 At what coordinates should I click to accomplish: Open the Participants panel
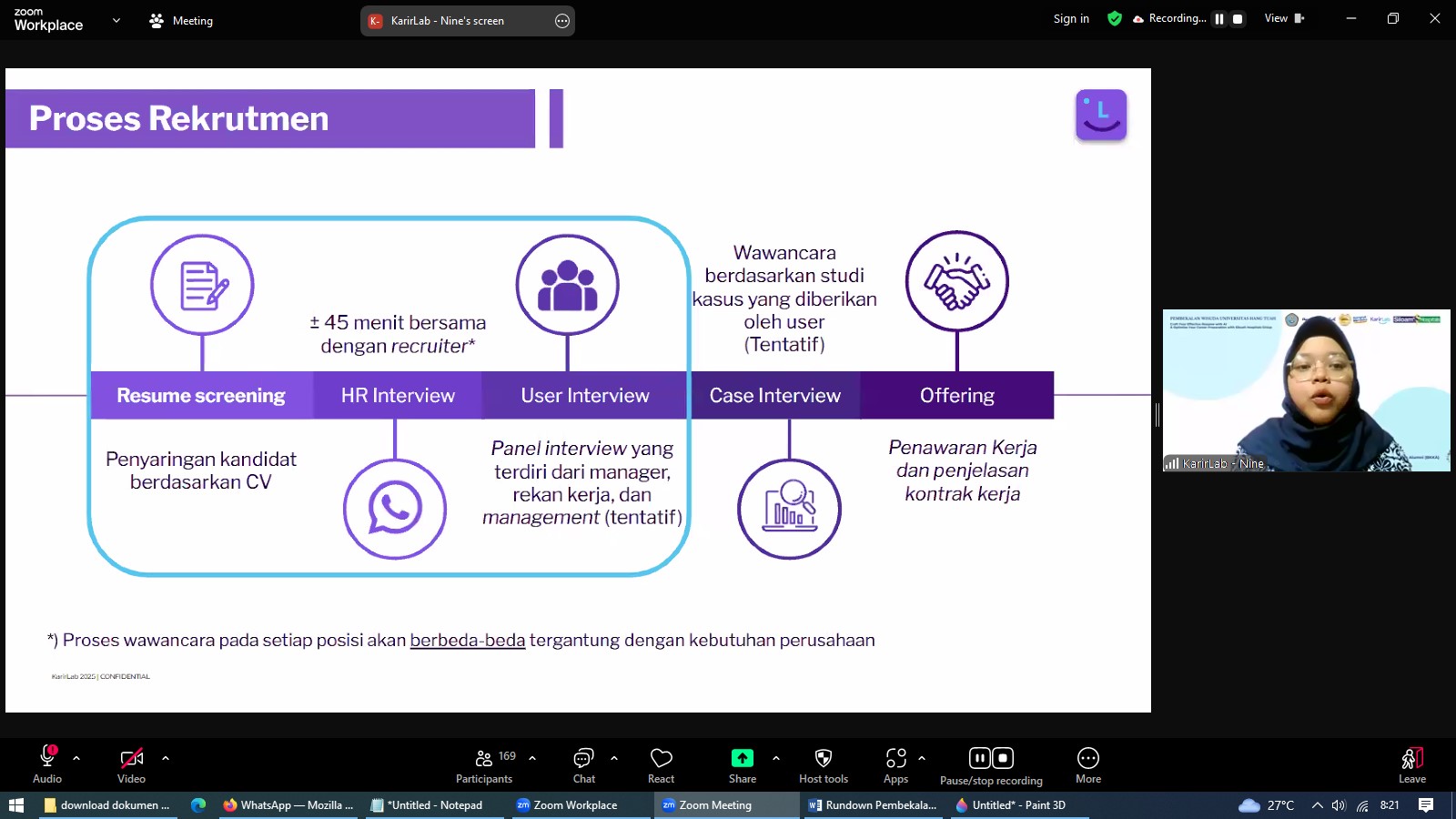(x=484, y=765)
